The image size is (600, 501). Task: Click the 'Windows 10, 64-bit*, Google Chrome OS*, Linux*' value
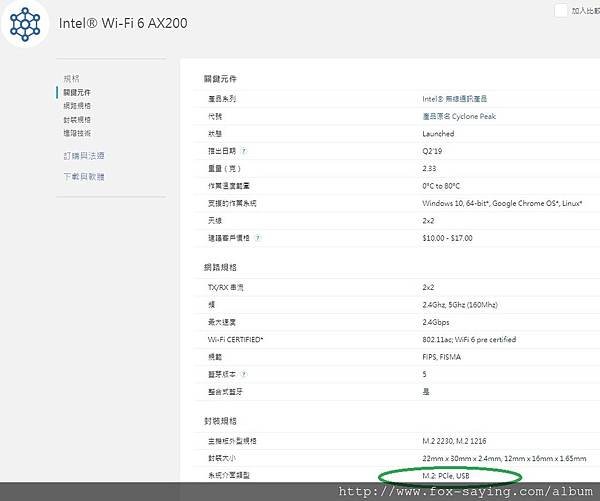pos(502,203)
